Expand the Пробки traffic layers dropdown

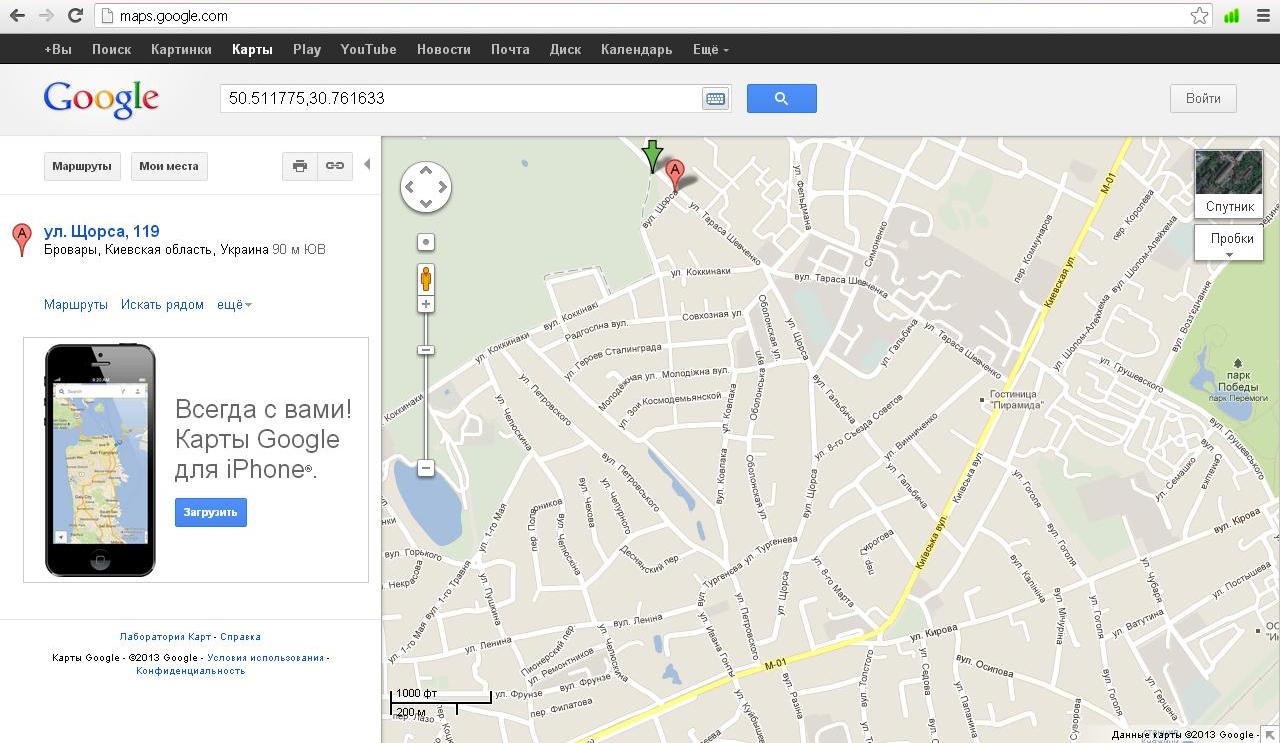click(1230, 243)
